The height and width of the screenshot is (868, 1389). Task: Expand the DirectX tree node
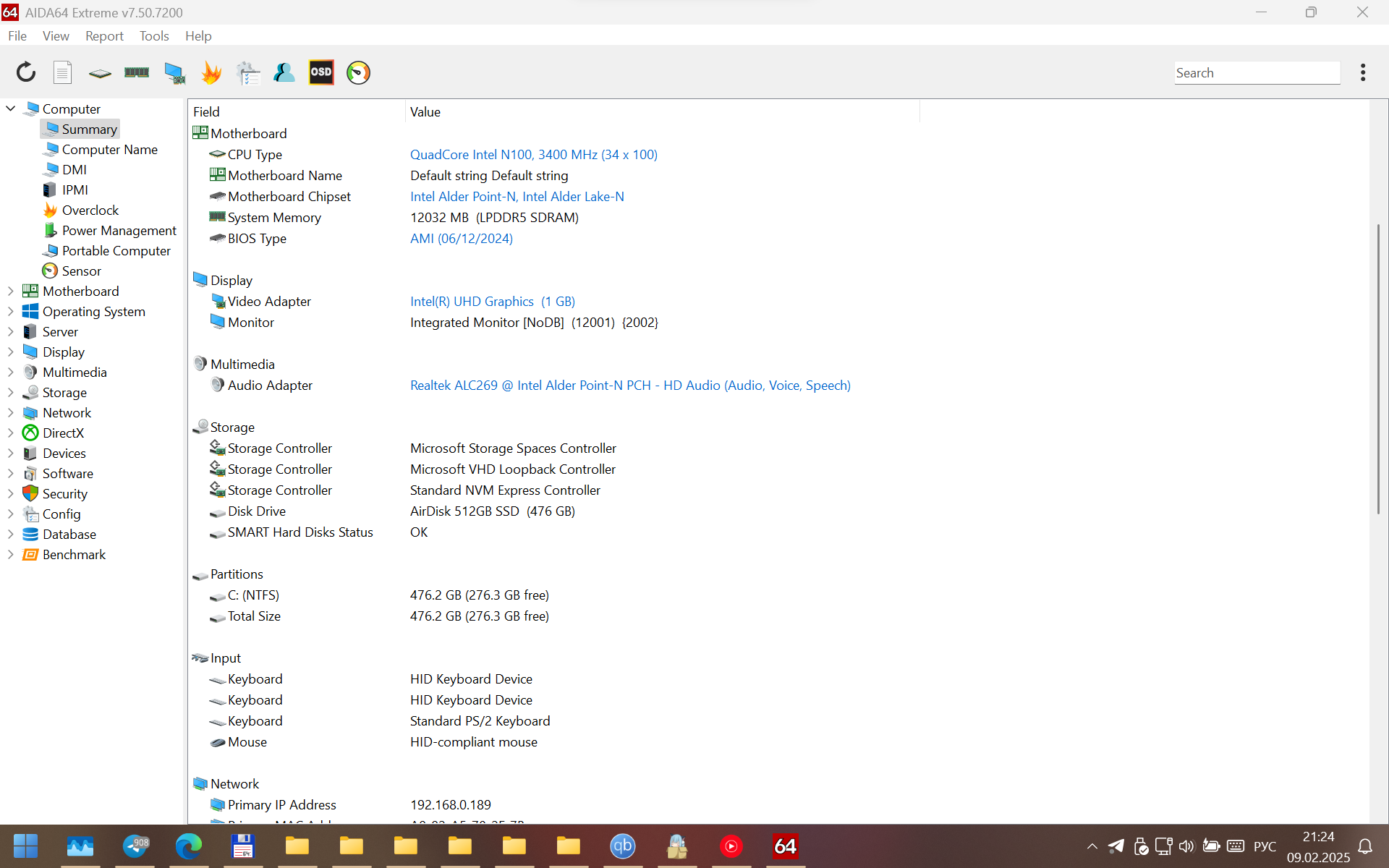tap(11, 433)
